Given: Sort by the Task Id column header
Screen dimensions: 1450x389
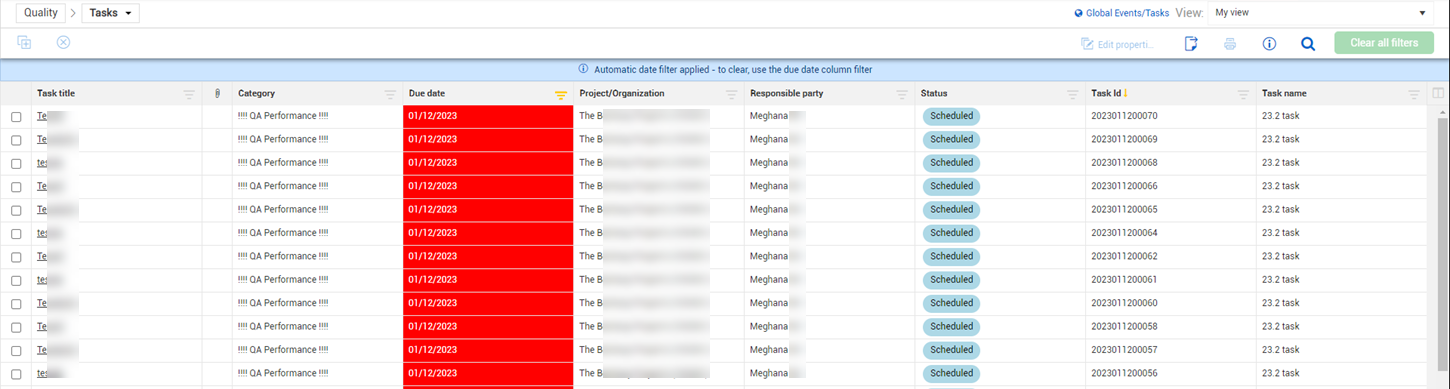Looking at the screenshot, I should [x=1107, y=93].
